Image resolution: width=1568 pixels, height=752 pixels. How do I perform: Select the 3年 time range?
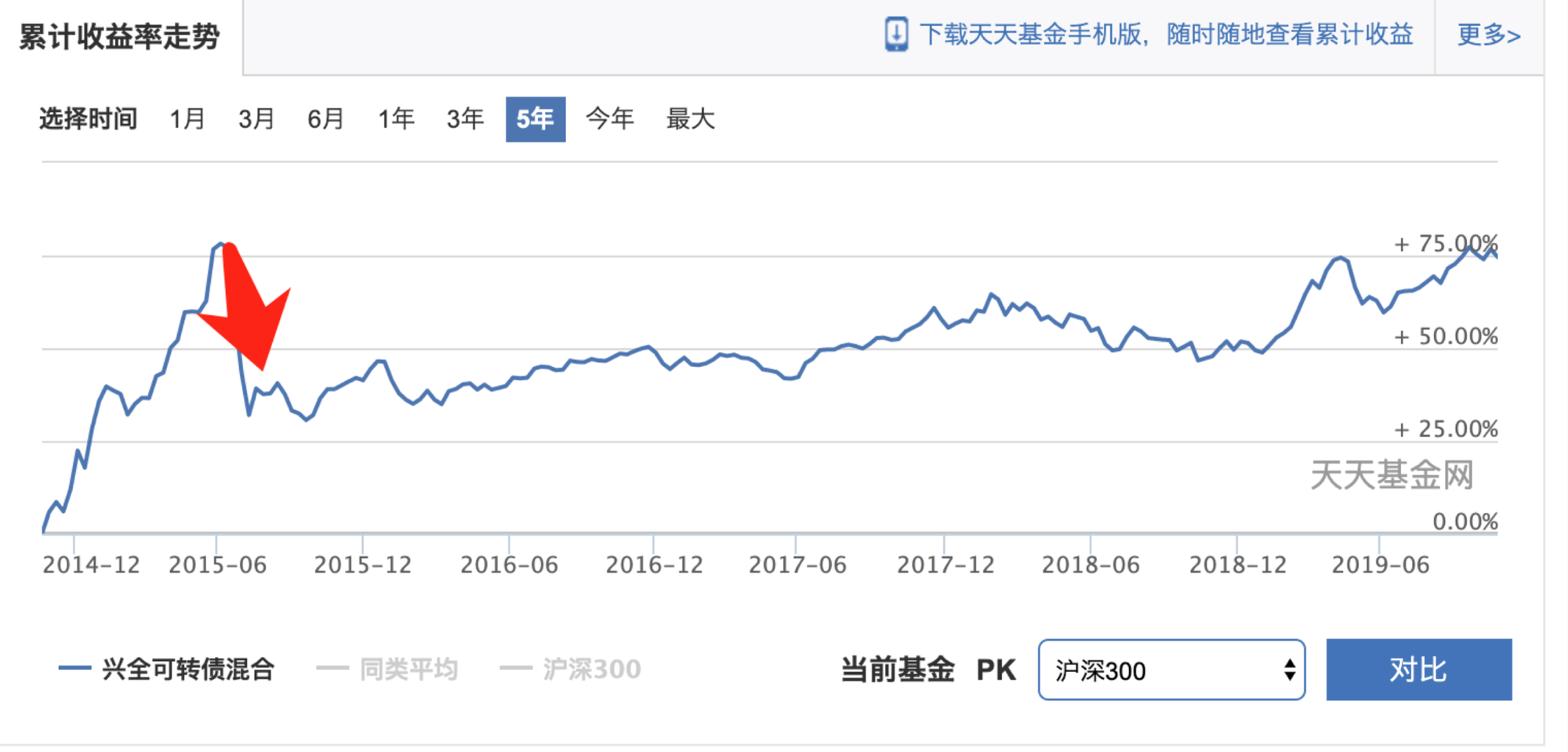[x=465, y=119]
